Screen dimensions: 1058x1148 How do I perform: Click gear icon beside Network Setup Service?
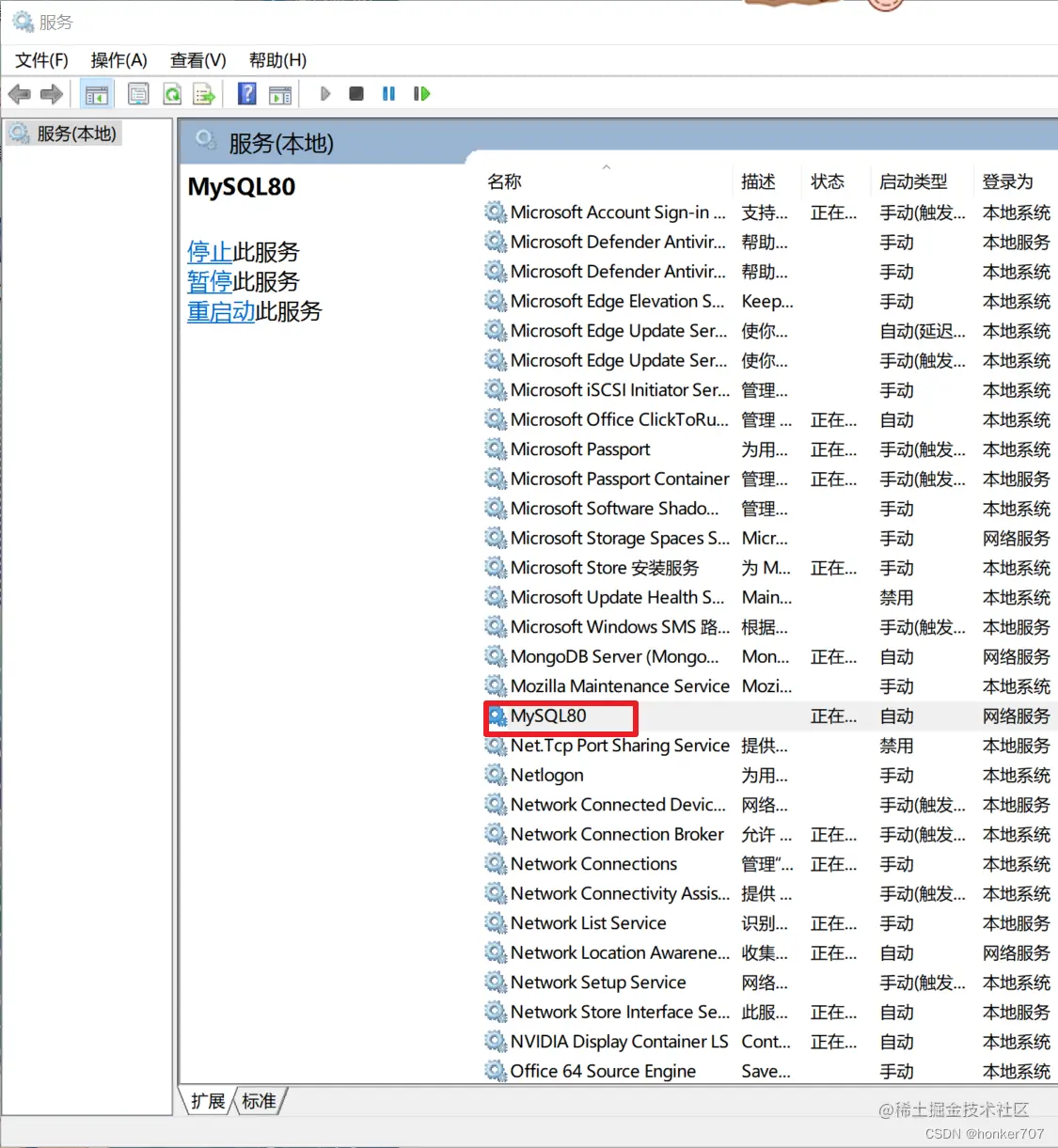pos(497,983)
